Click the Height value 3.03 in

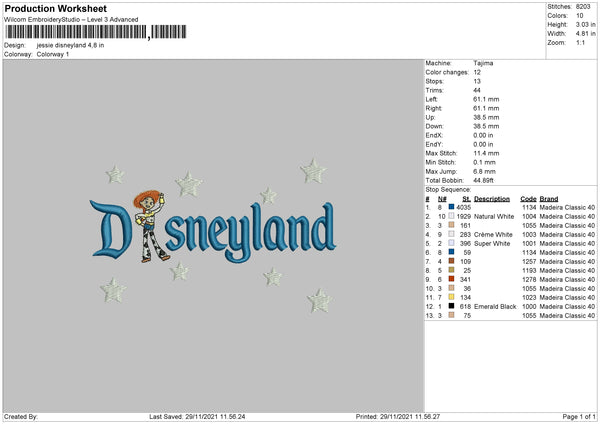pos(585,24)
